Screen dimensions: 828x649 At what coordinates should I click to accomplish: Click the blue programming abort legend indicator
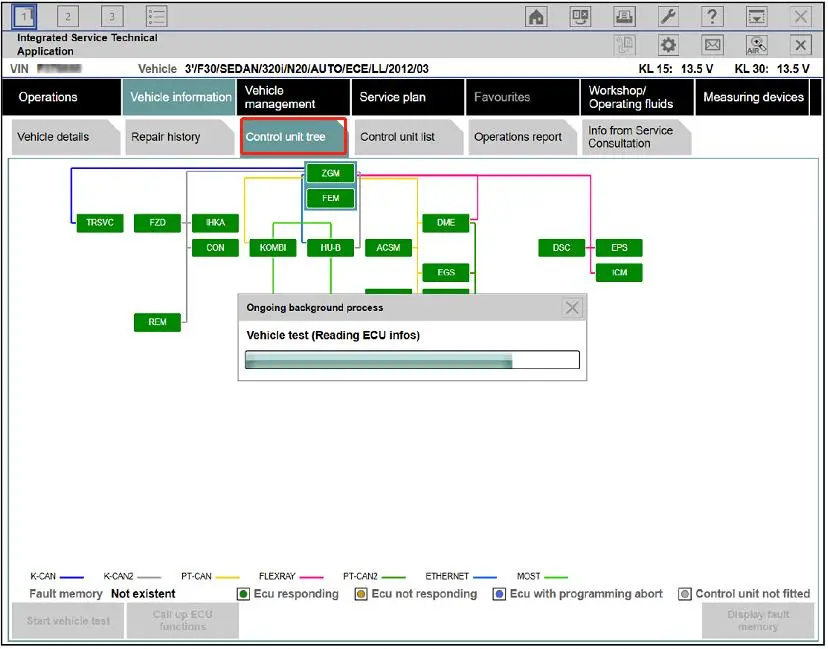(x=499, y=595)
